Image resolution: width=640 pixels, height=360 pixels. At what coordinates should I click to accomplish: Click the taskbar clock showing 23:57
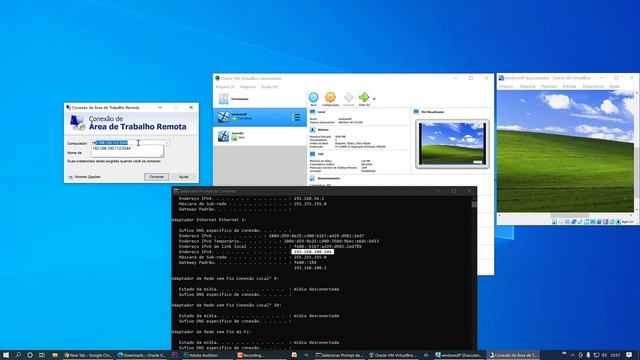pyautogui.click(x=616, y=355)
